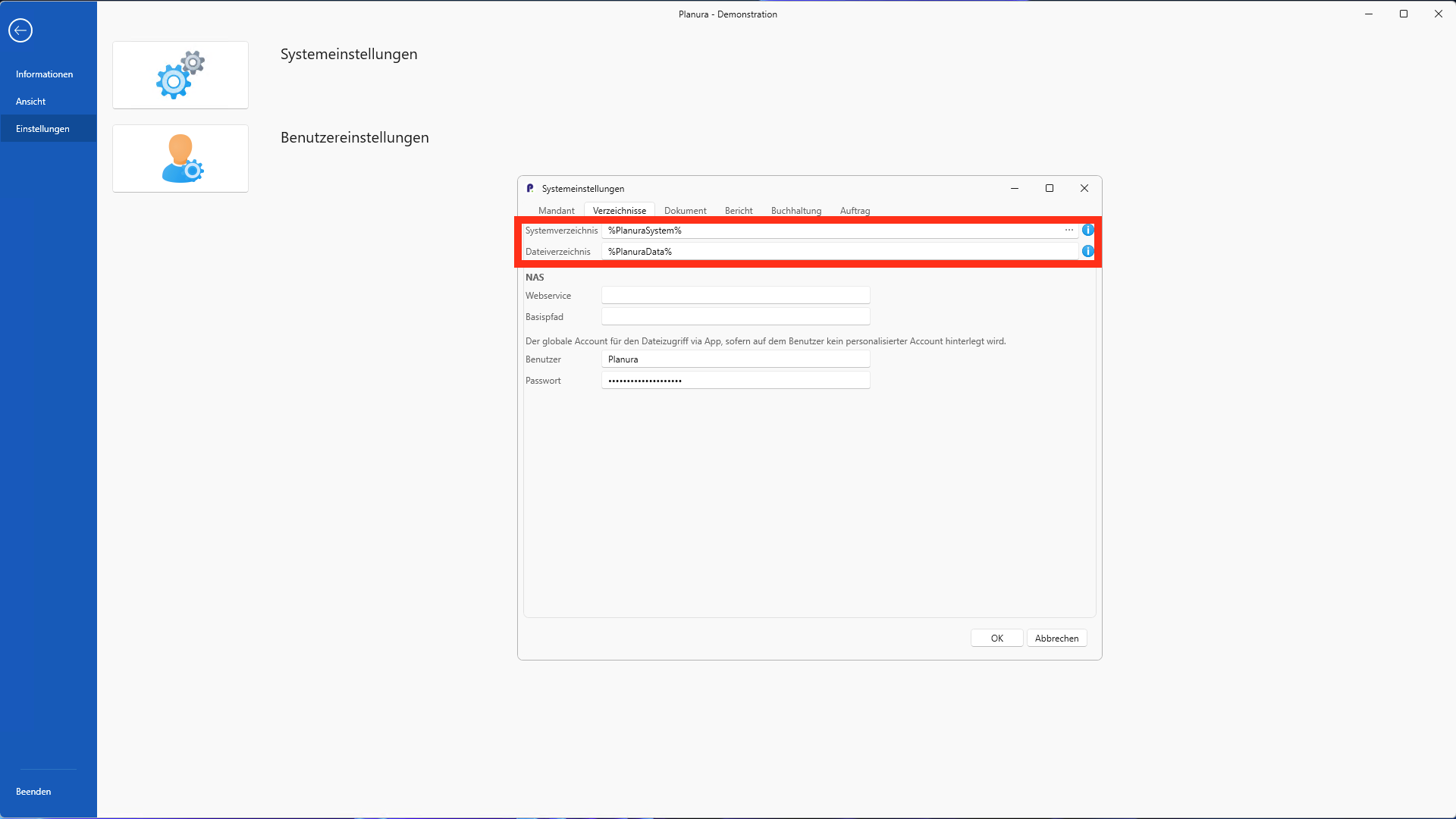Screen dimensions: 1456x819
Task: Click info icon beside Dateiverzeichnis
Action: (x=1087, y=251)
